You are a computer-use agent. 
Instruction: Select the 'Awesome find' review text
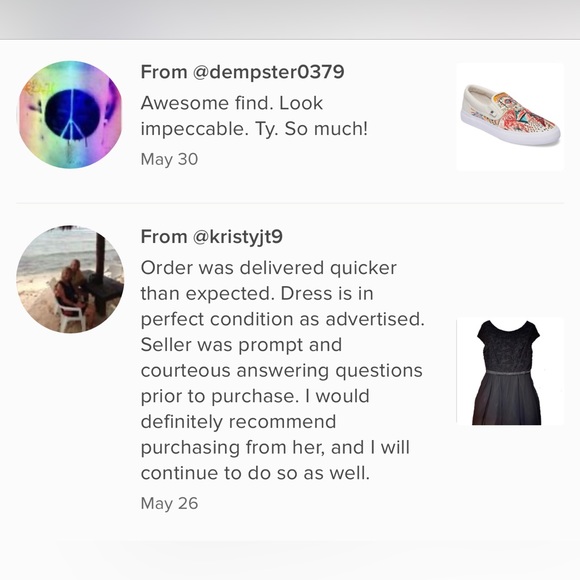tap(254, 116)
